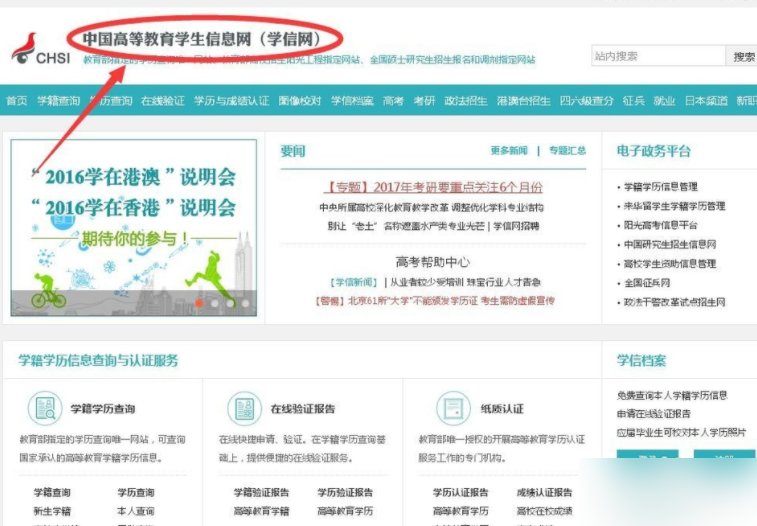Open the 政法招生 nav item
The image size is (757, 526).
[x=466, y=100]
